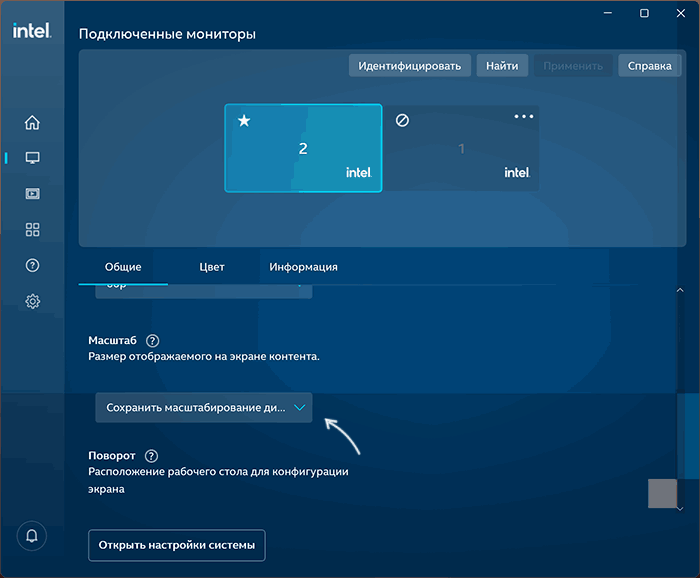Screen dimensions: 700x578
Task: Open the Display section monitor icon
Action: click(x=32, y=158)
